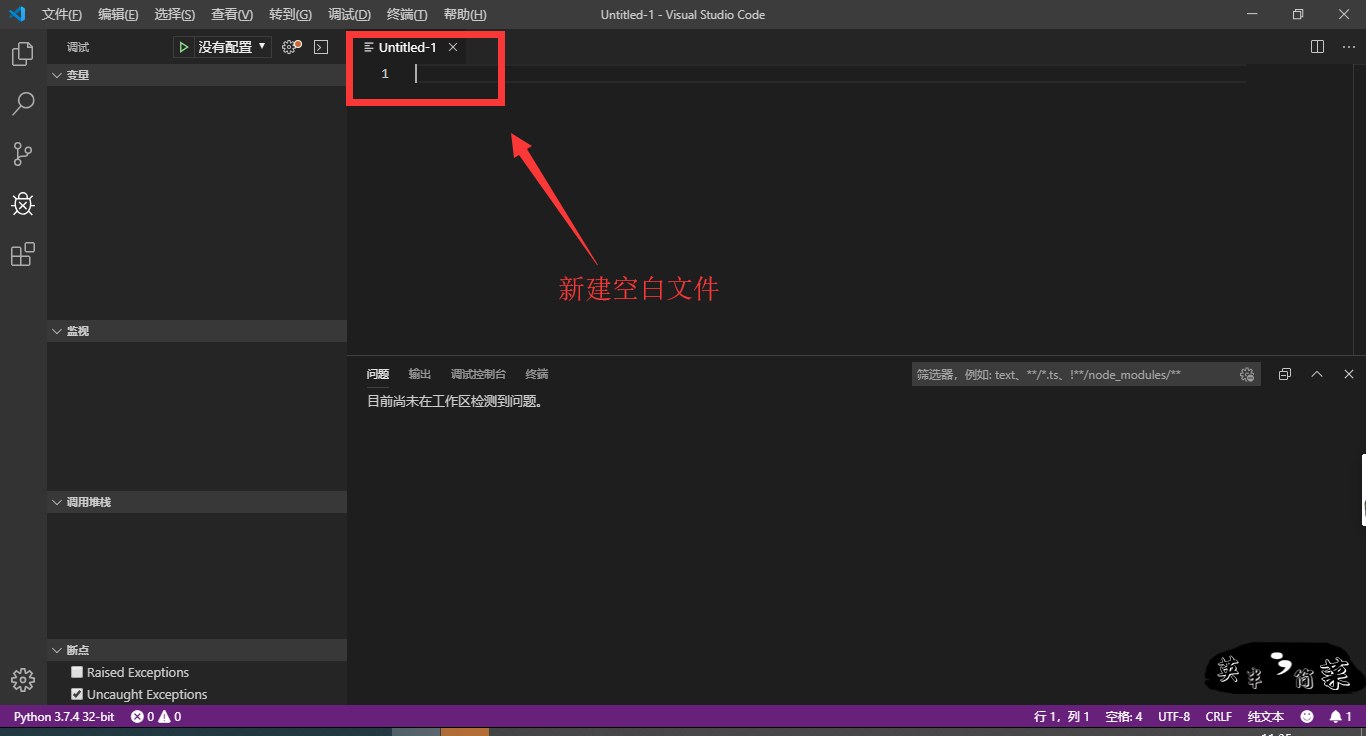The image size is (1366, 736).
Task: Collapse the 监视 section
Action: pyautogui.click(x=197, y=331)
